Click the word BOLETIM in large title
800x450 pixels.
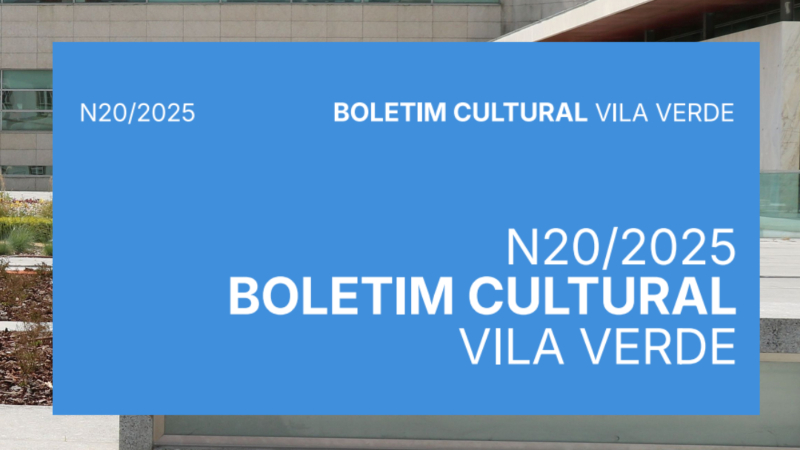point(337,297)
